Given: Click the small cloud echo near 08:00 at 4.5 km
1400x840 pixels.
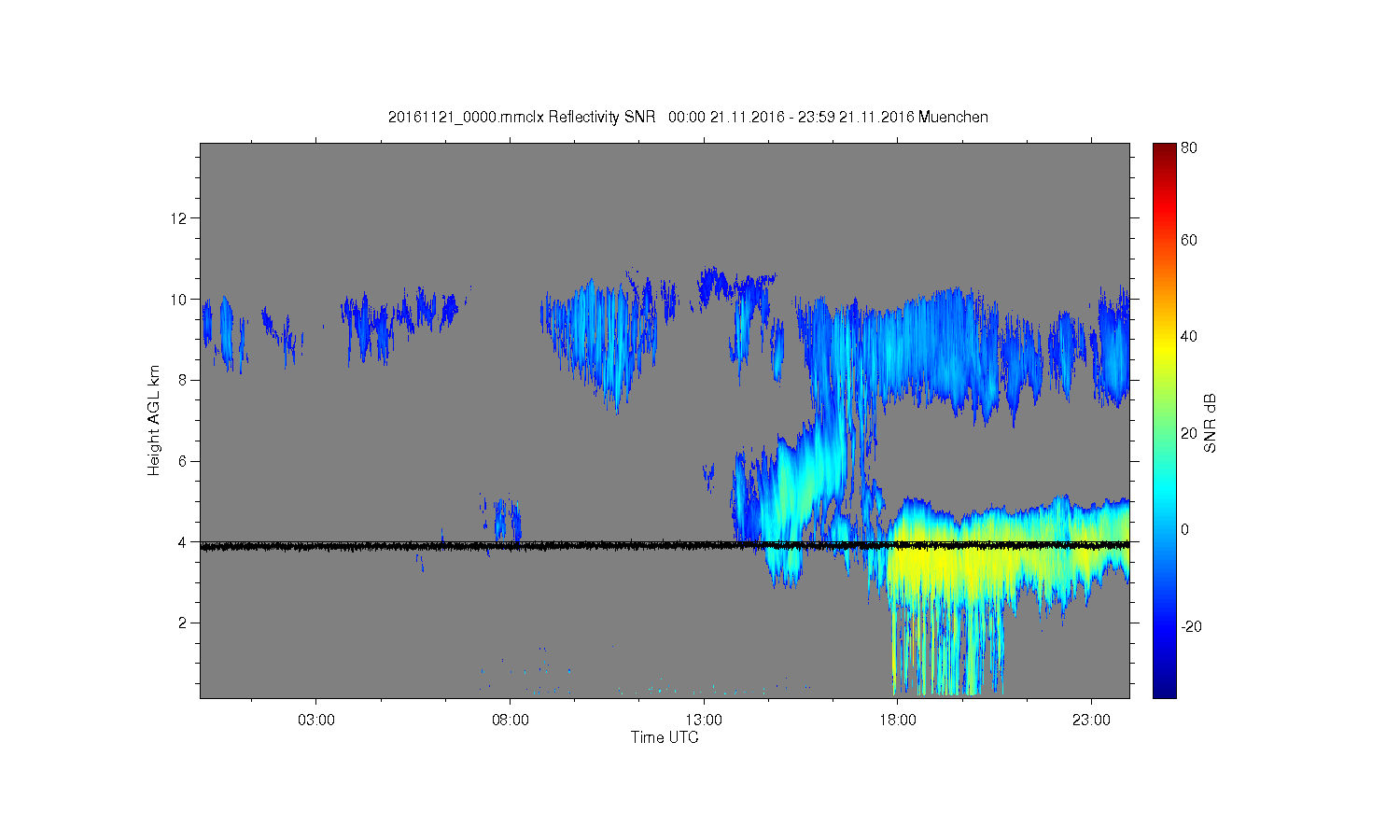Looking at the screenshot, I should tap(507, 519).
